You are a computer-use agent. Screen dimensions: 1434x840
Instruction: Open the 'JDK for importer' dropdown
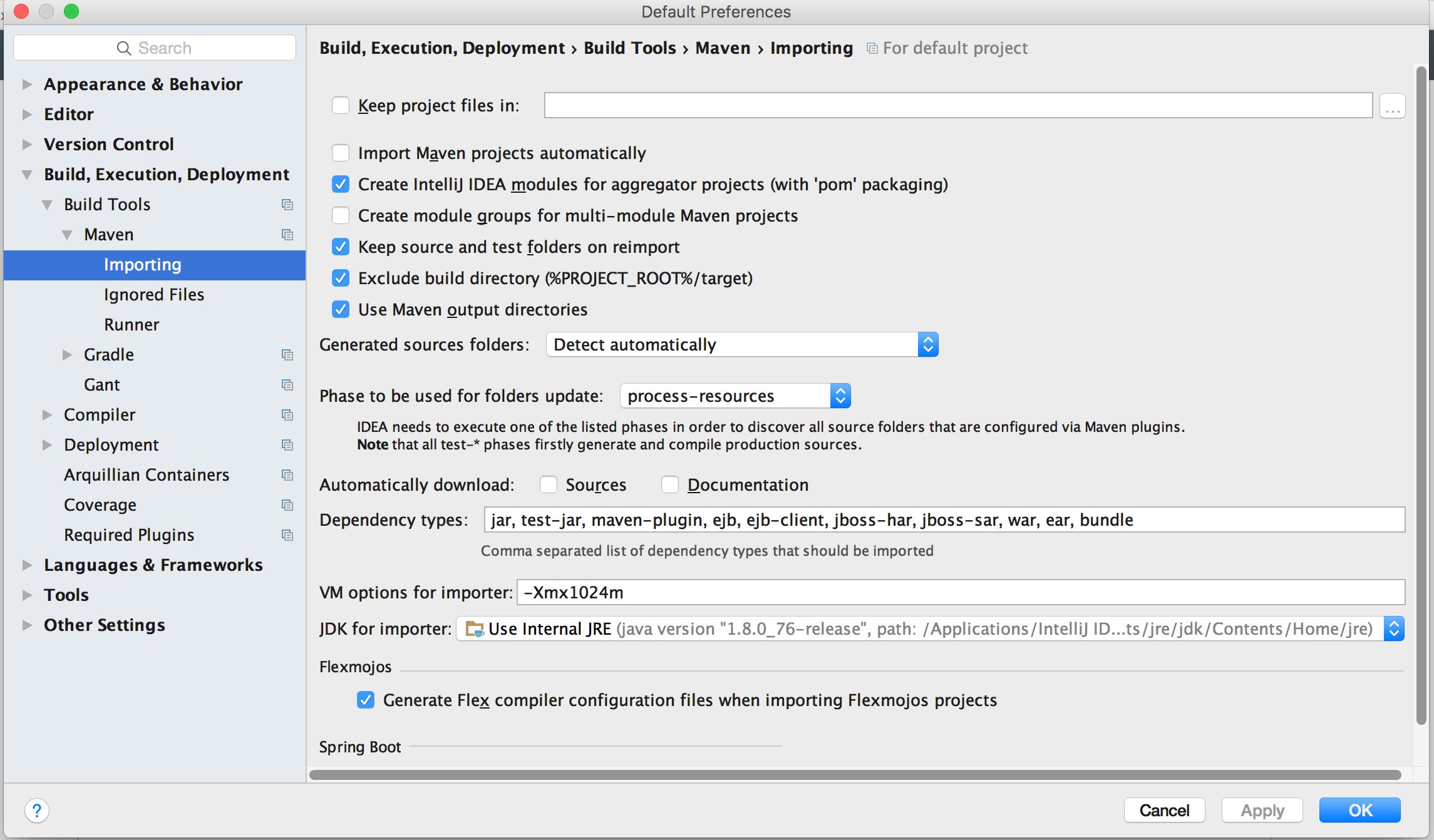[x=930, y=628]
